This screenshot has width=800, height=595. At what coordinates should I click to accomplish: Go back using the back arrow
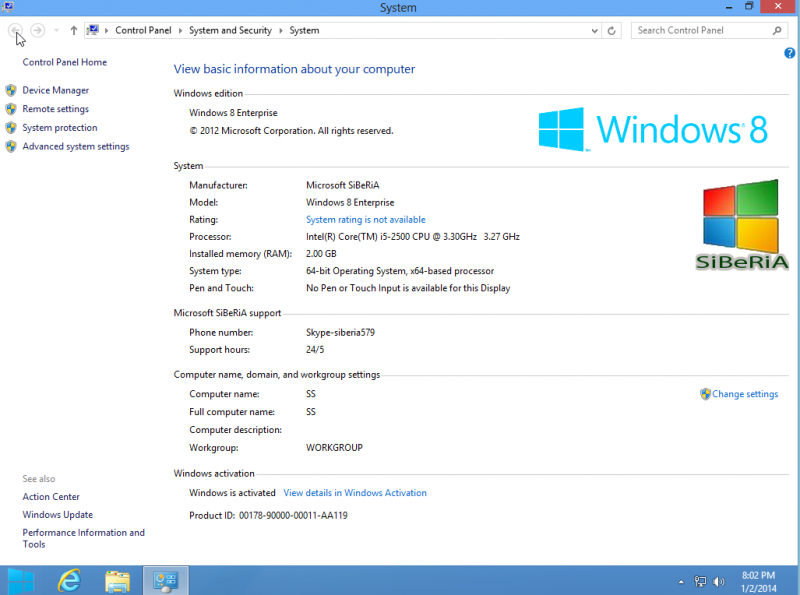[15, 31]
